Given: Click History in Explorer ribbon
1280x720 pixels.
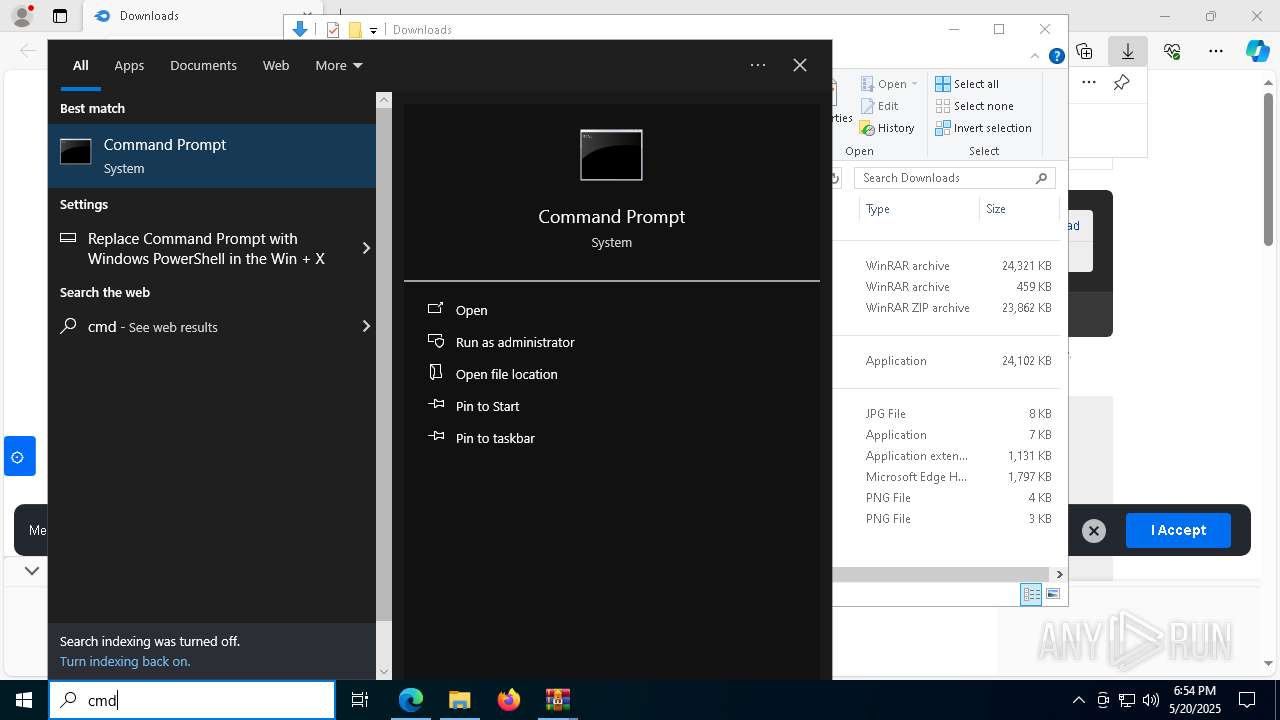Looking at the screenshot, I should (886, 128).
